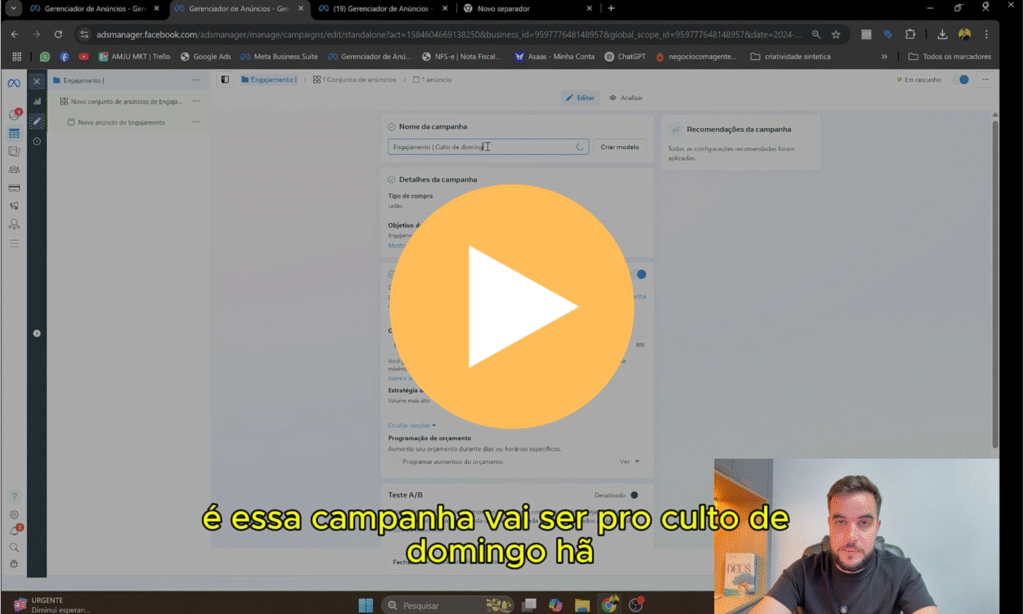Toggle the side panel layout icon beside the breadcrumb
This screenshot has height=614, width=1024.
225,79
